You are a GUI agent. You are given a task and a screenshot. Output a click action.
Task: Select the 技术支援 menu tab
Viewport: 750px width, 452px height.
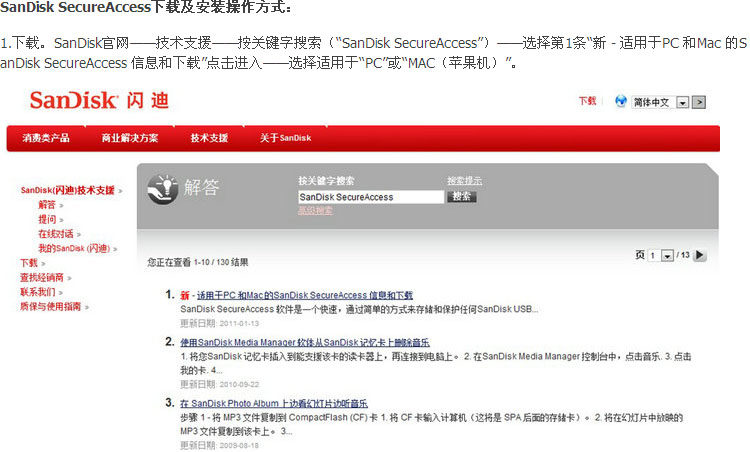click(209, 138)
